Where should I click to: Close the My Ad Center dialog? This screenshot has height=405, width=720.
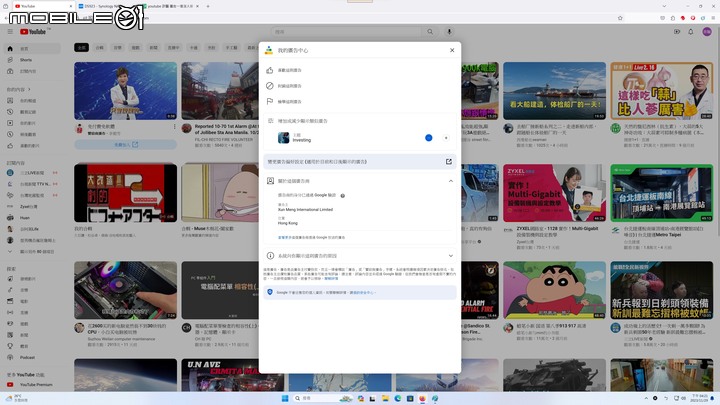coord(452,50)
